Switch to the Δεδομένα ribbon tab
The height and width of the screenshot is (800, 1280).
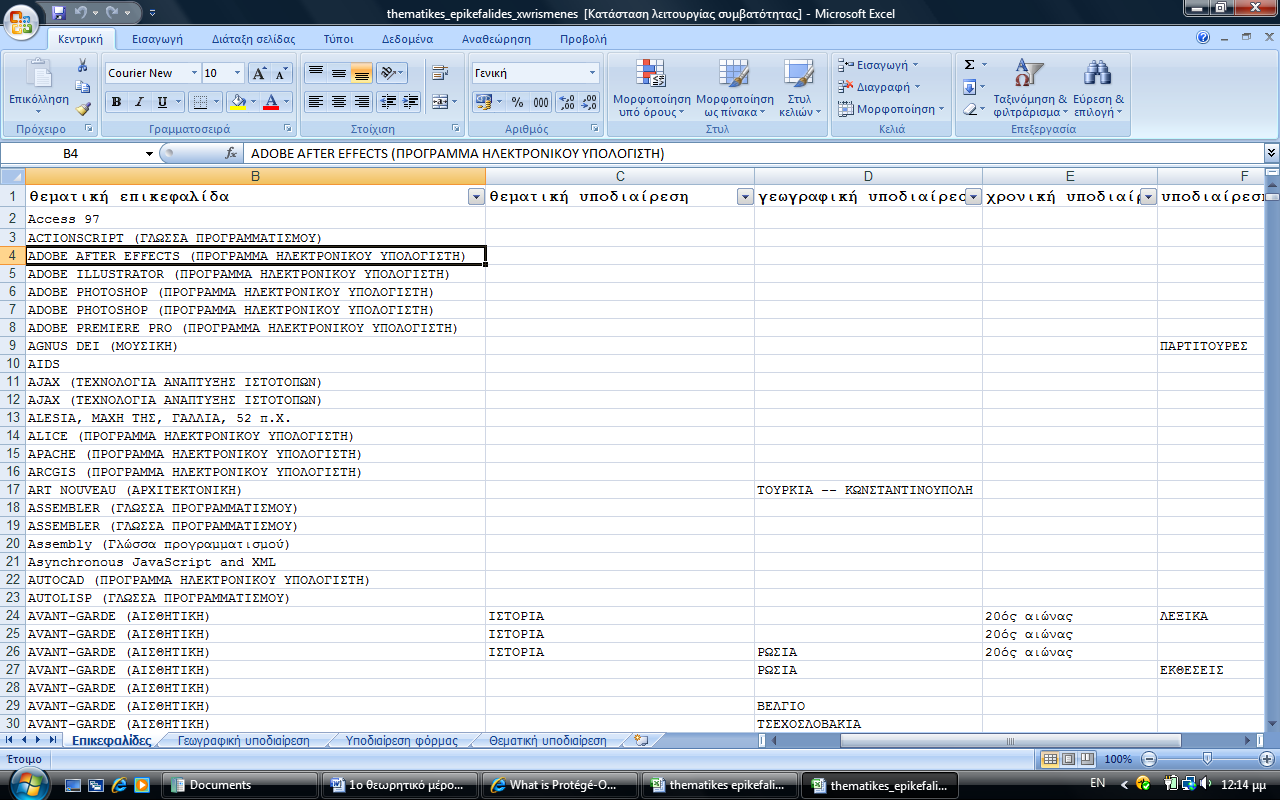point(407,39)
